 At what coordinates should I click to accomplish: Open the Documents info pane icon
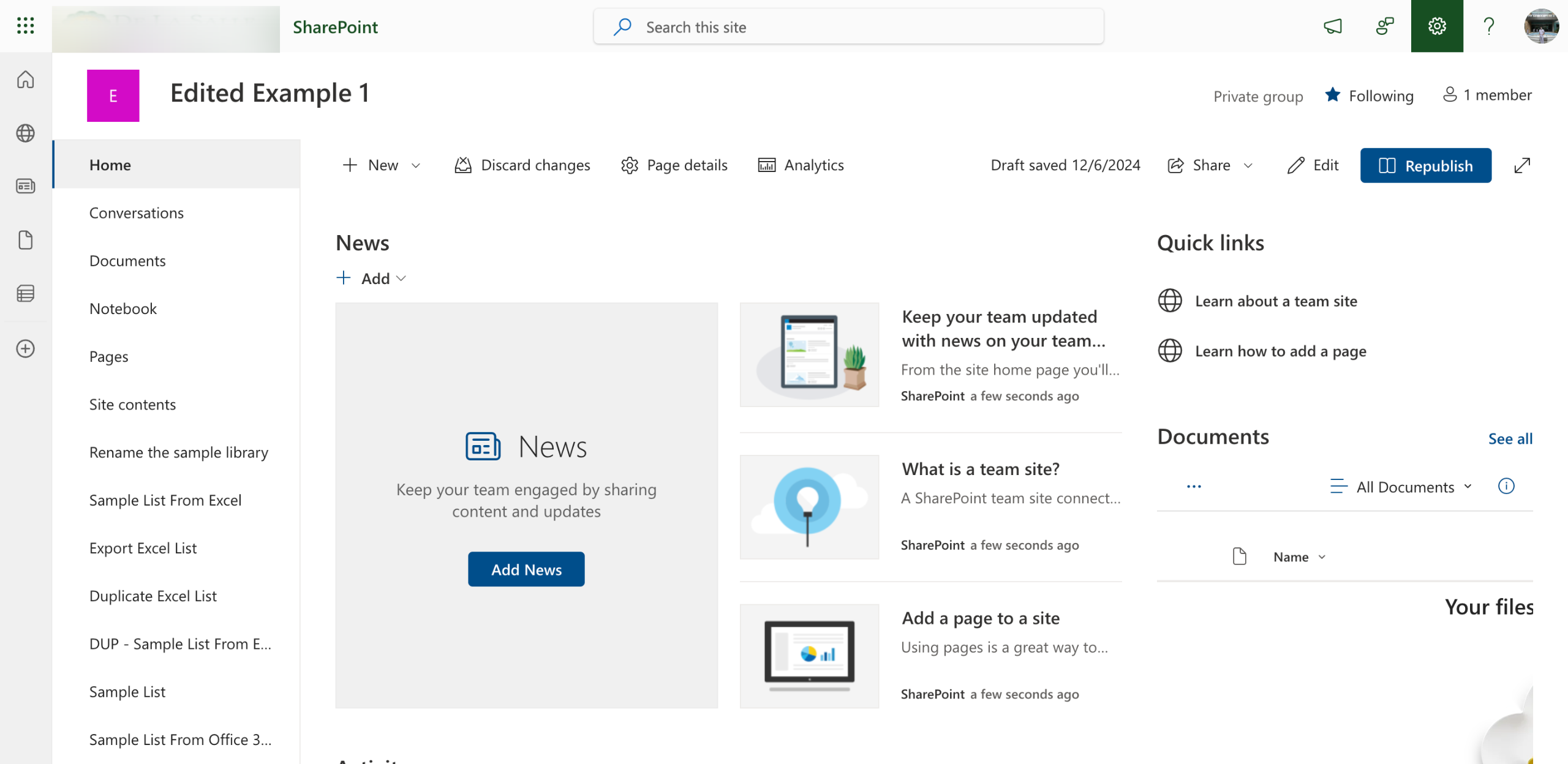click(x=1506, y=487)
